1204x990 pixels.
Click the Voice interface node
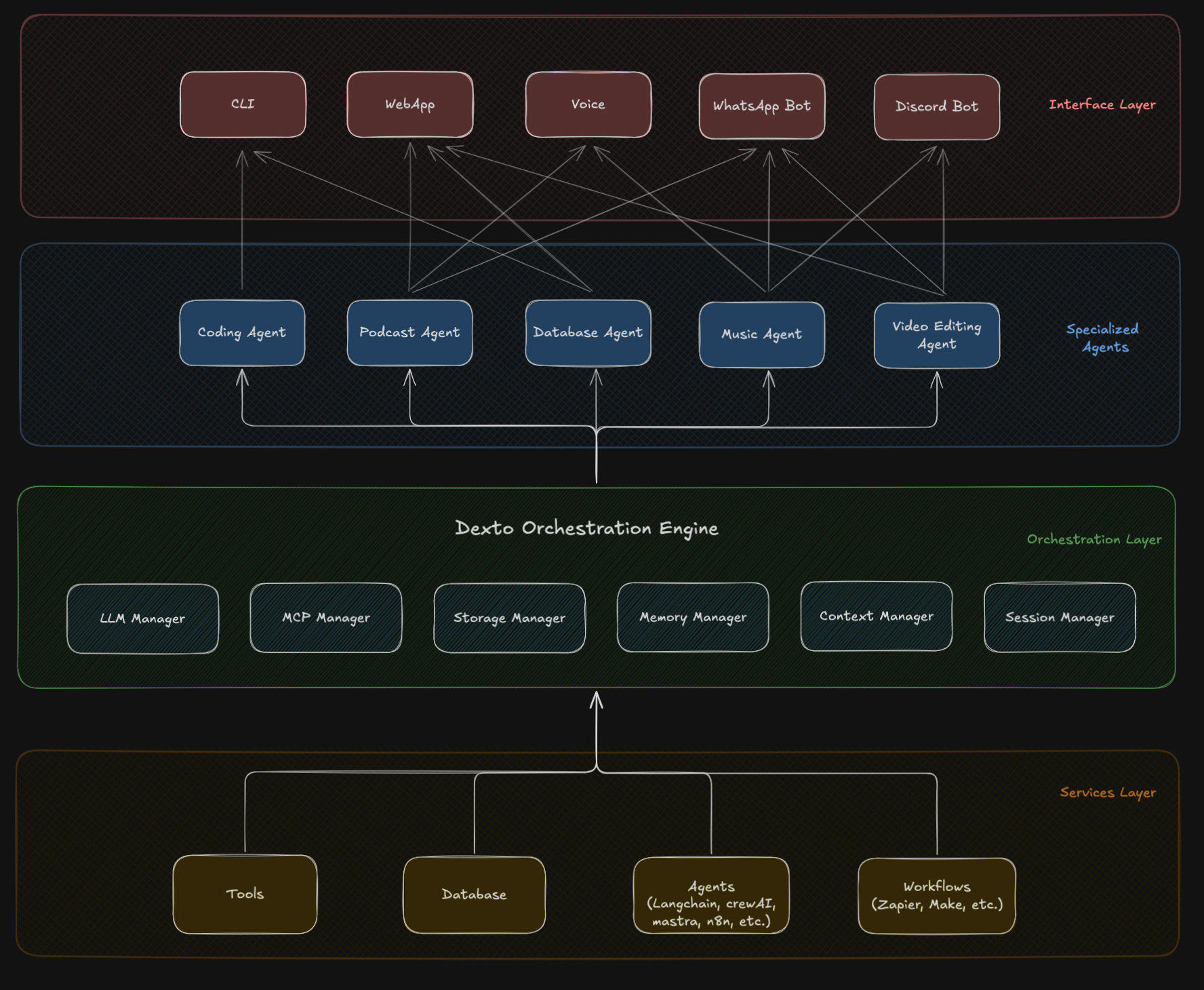point(588,104)
